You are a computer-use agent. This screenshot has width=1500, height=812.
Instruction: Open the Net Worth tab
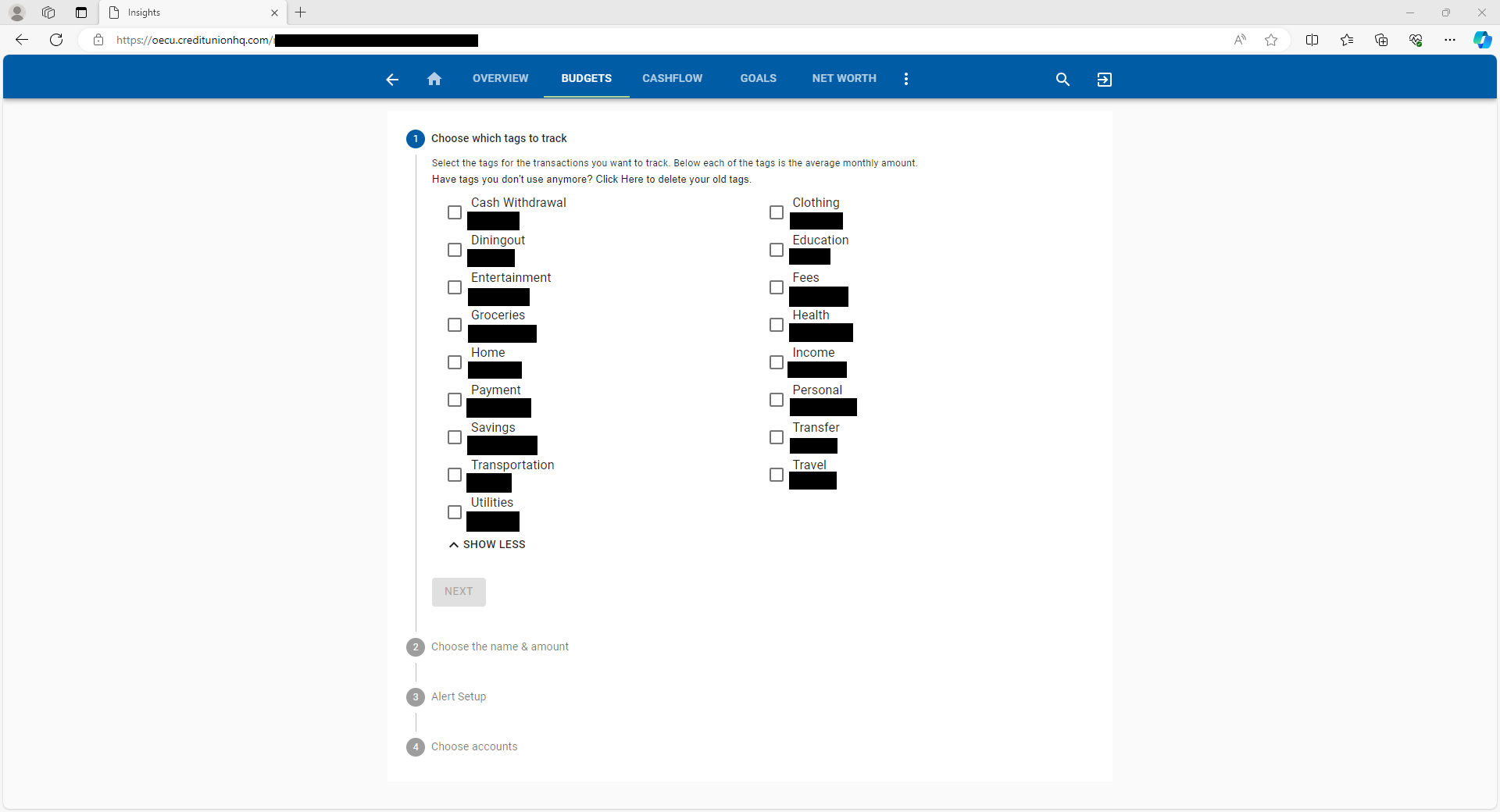point(844,78)
